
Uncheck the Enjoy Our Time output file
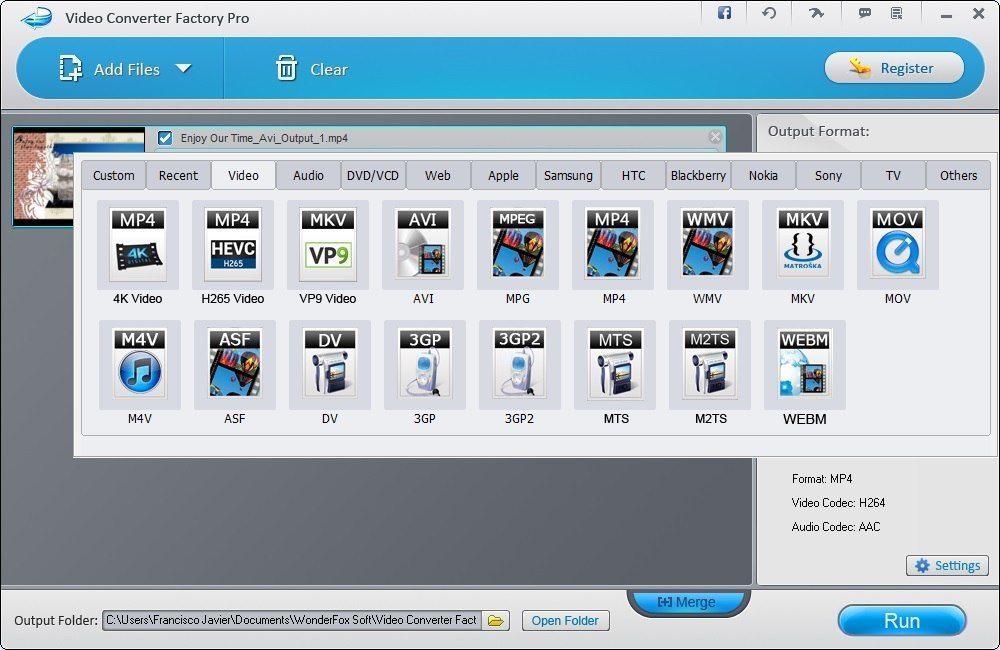[x=165, y=138]
